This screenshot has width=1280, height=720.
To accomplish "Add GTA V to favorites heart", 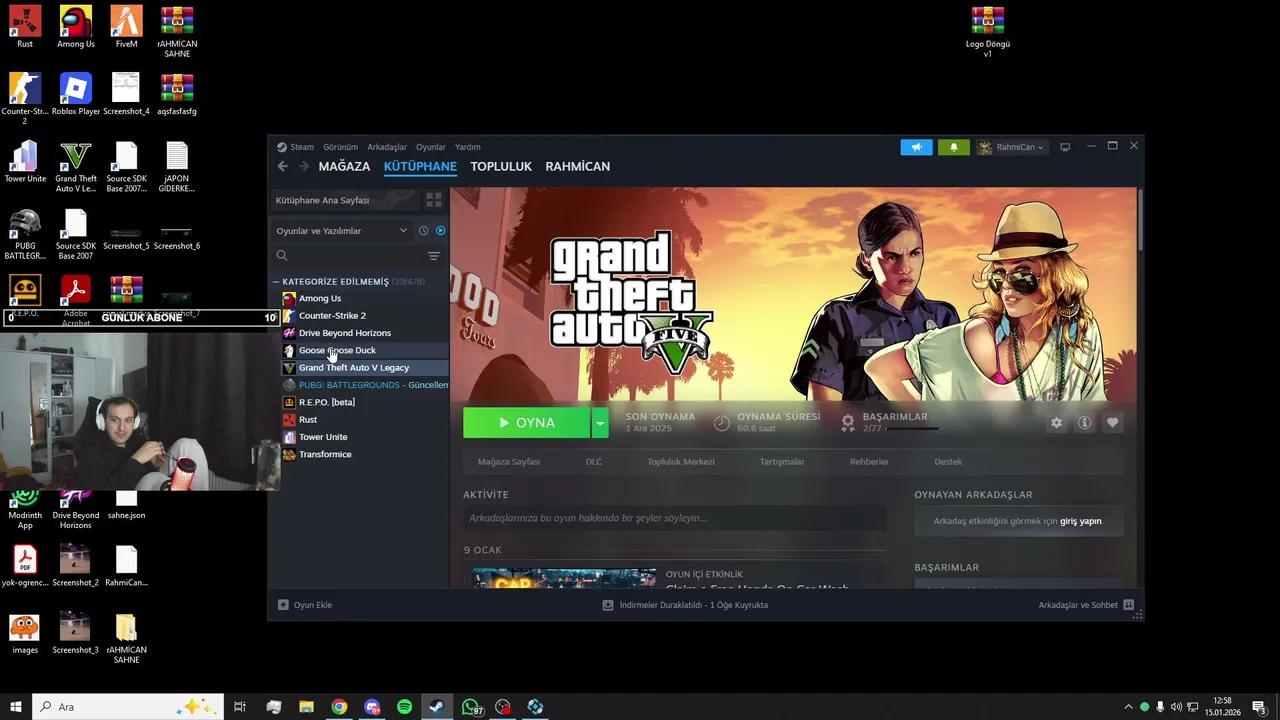I will point(1112,423).
